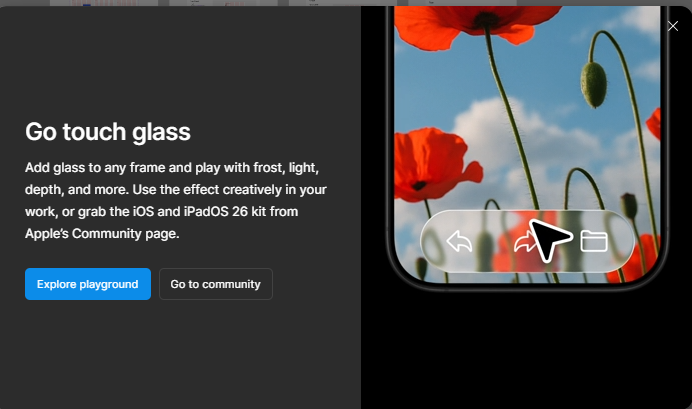Screen dimensions: 692x409
Task: Tap the redo arrow in glass bar
Action: click(x=524, y=243)
